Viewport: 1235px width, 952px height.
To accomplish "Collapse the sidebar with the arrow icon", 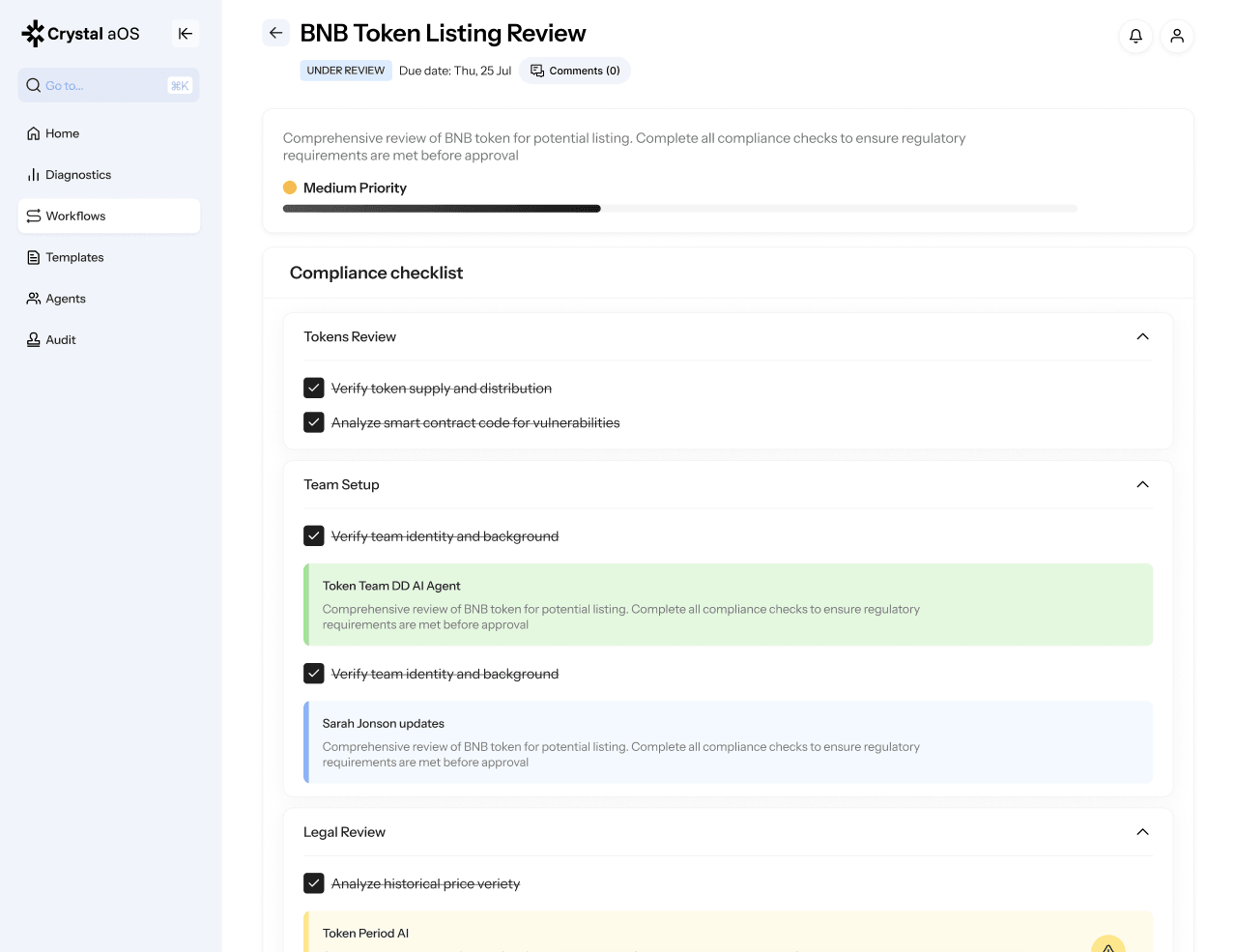I will click(x=185, y=33).
